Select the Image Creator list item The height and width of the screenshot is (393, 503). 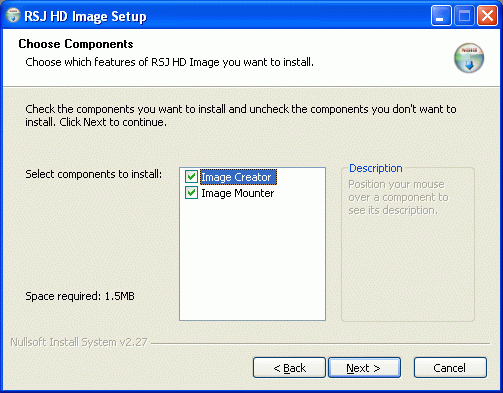point(238,177)
